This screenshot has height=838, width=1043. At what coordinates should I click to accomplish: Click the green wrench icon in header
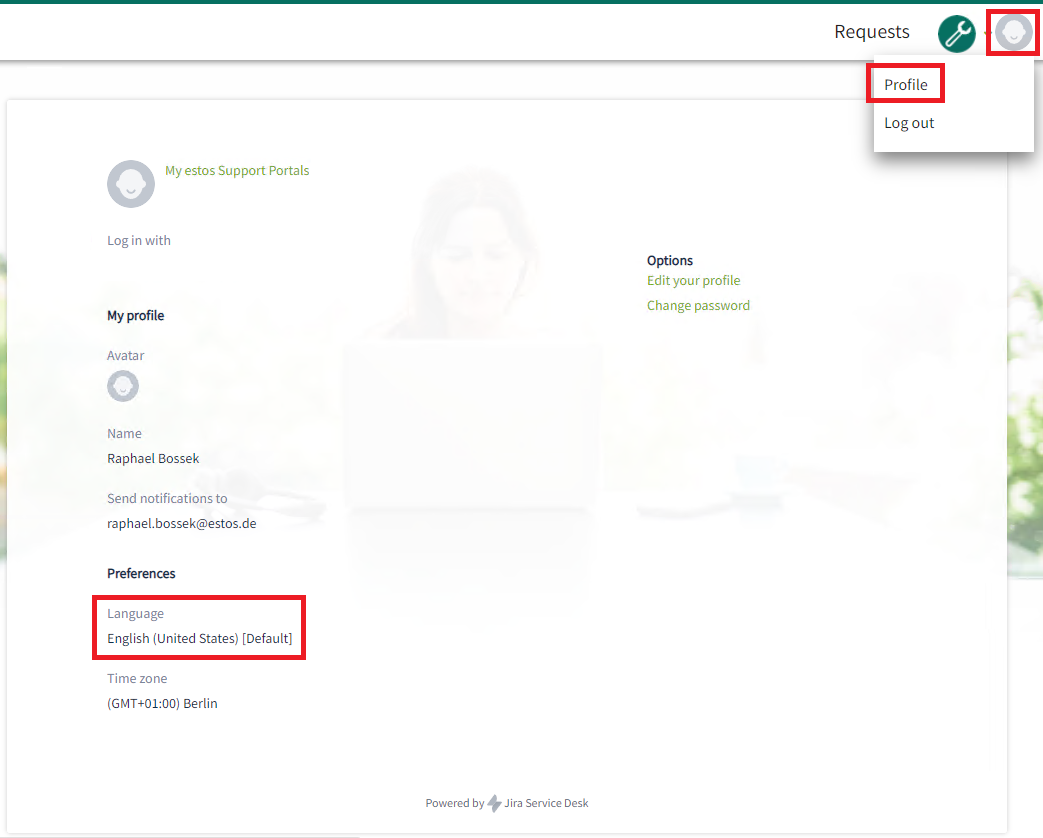[x=956, y=34]
